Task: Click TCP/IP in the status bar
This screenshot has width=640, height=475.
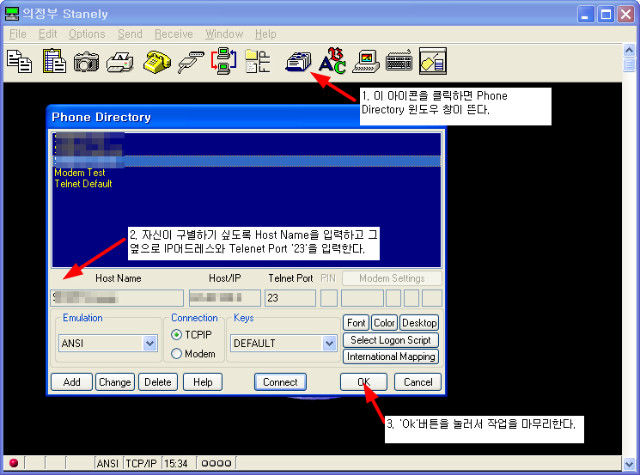Action: point(141,464)
